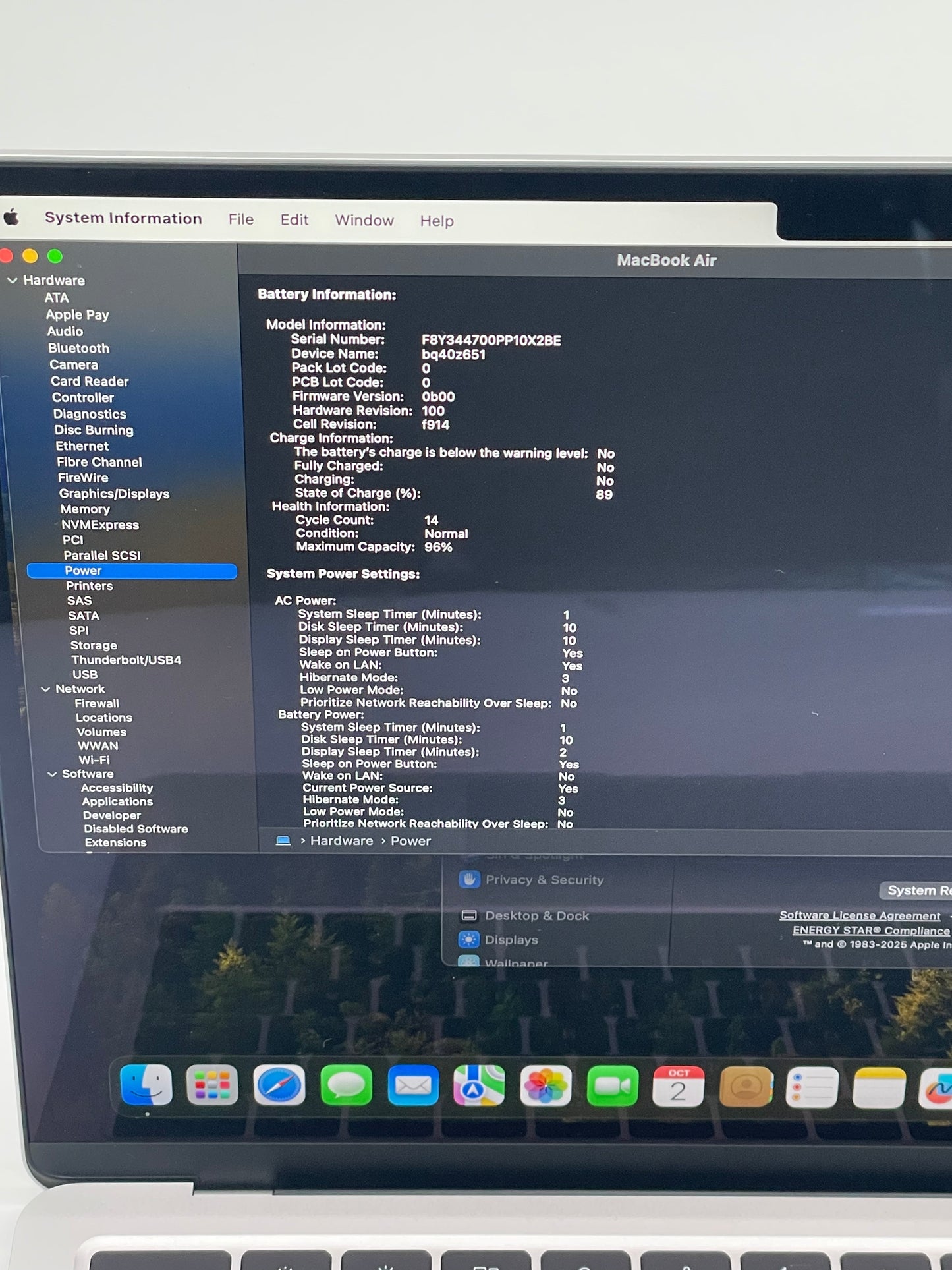Viewport: 952px width, 1270px height.
Task: Open Notes app in the Dock
Action: (880, 1087)
